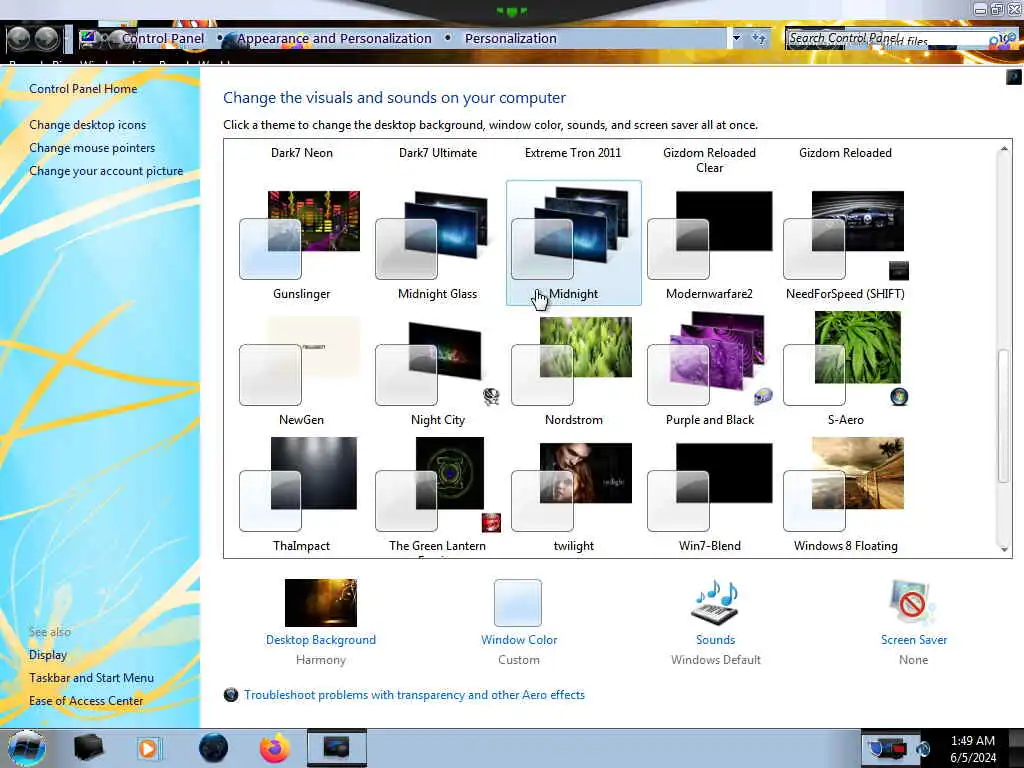Image resolution: width=1024 pixels, height=768 pixels.
Task: Click the Gizdom Reloaded Clear label
Action: click(709, 160)
